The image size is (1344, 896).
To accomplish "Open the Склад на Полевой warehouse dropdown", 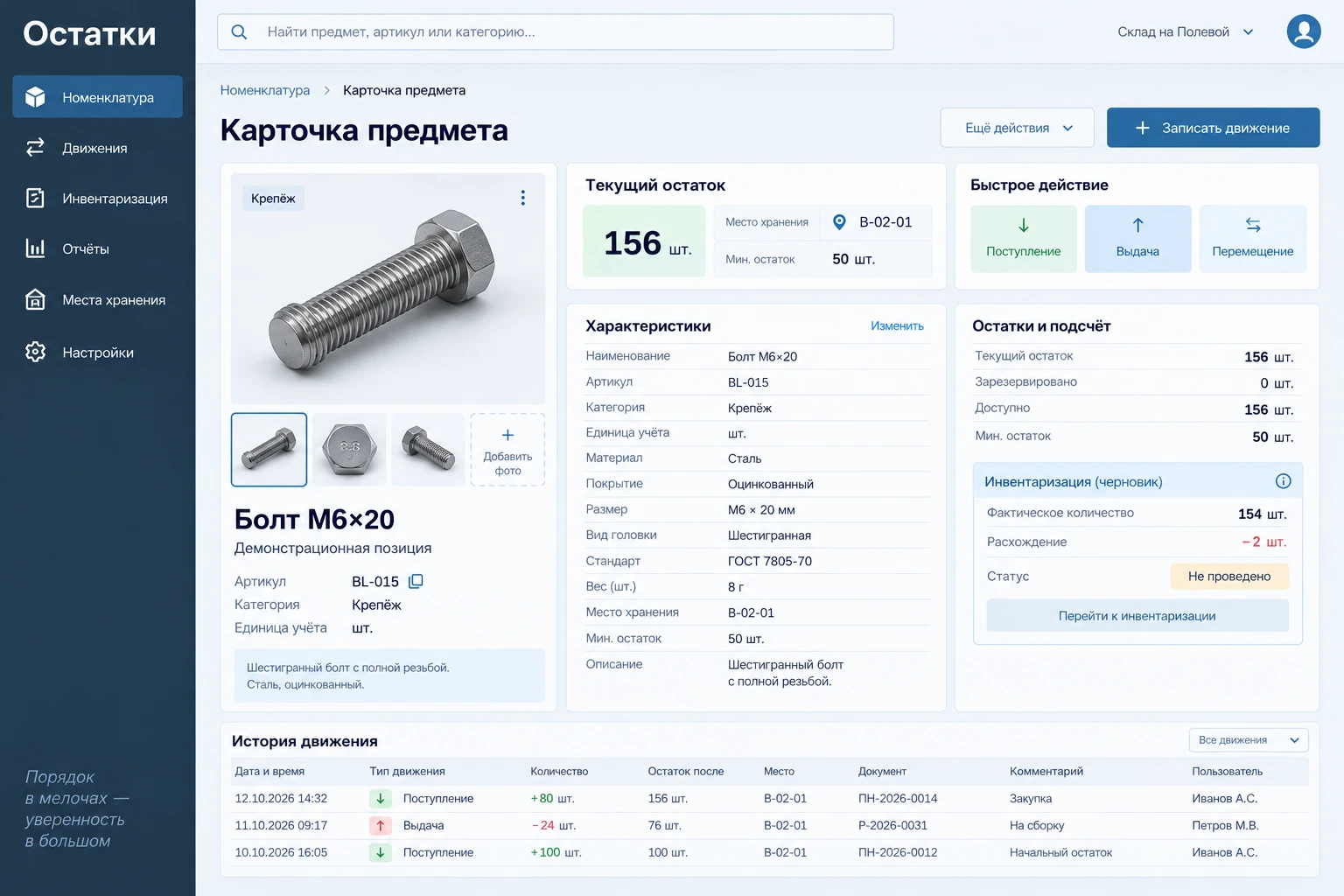I will tap(1186, 32).
